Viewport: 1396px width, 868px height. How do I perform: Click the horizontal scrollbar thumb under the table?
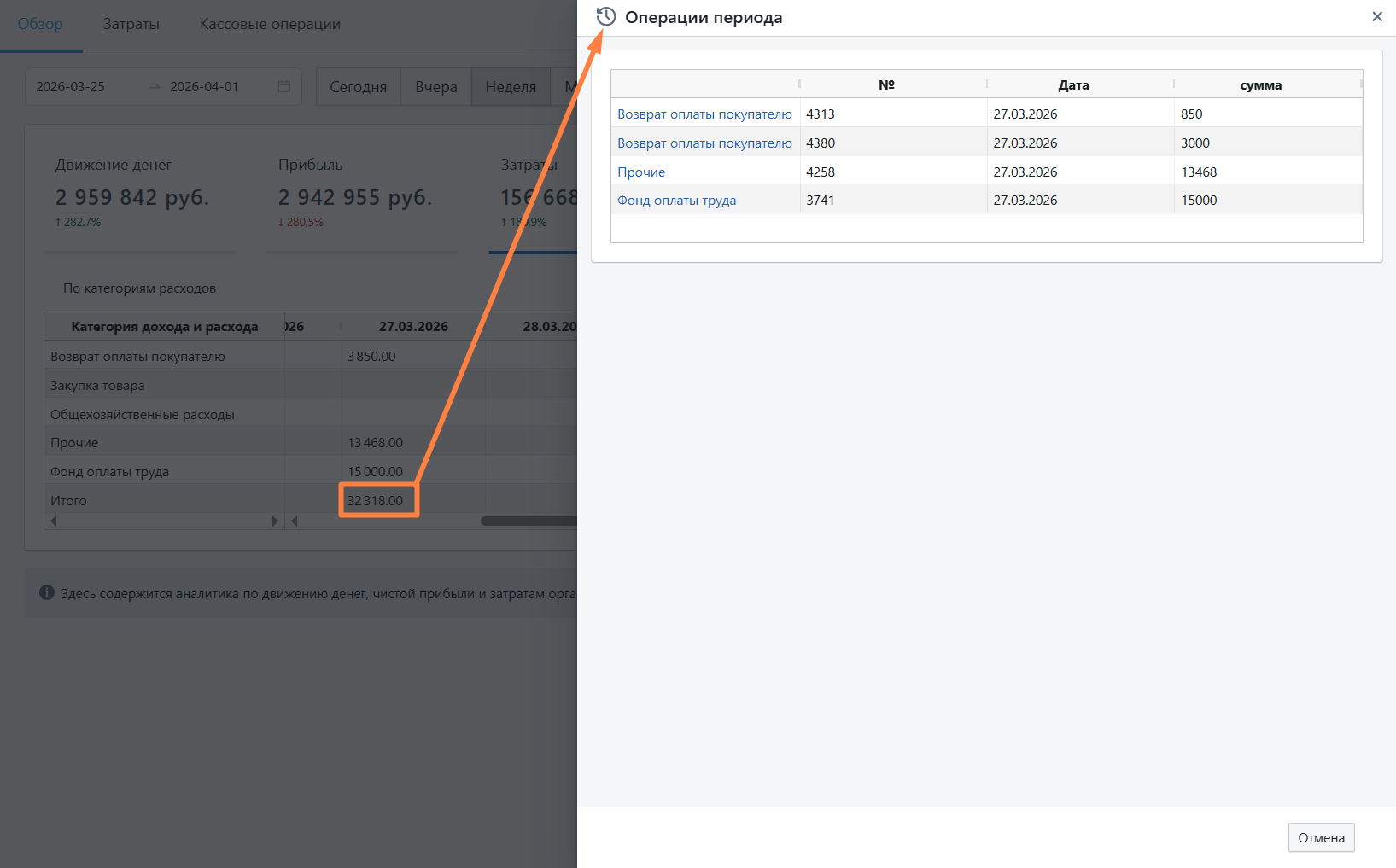click(x=528, y=521)
